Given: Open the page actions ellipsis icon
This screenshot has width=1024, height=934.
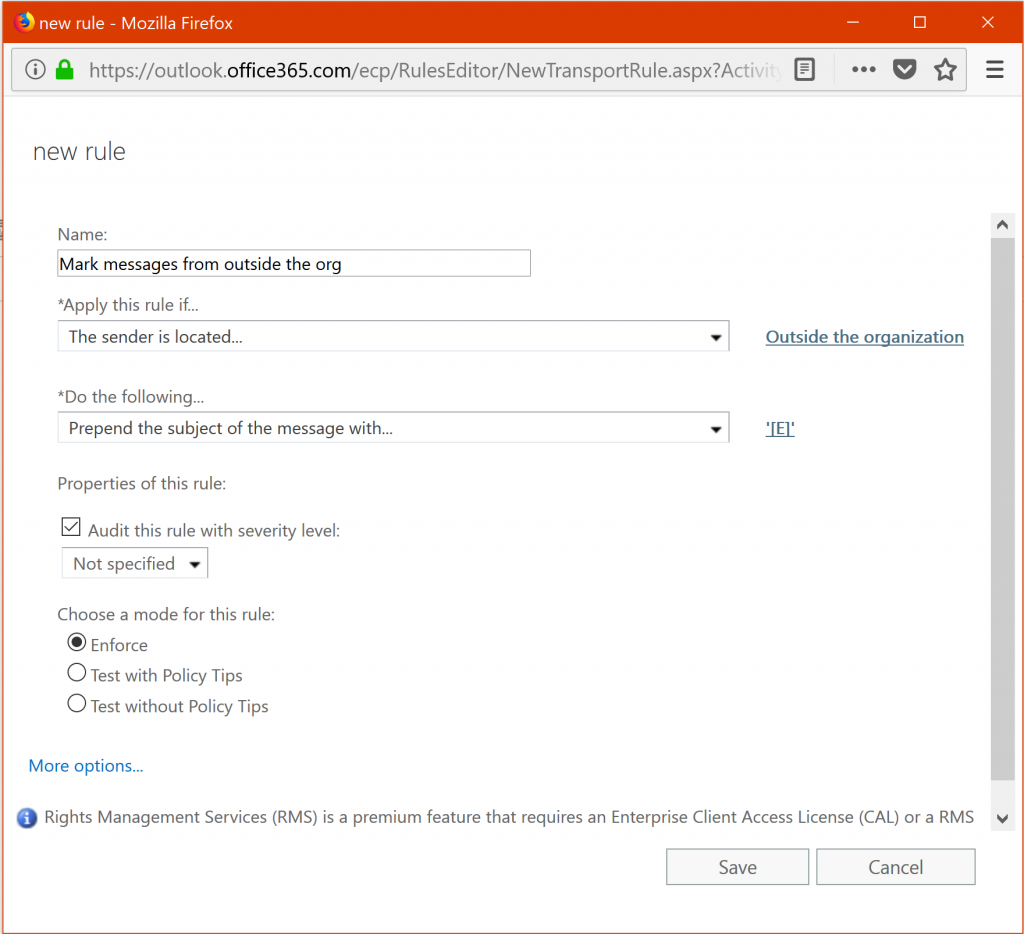Looking at the screenshot, I should tap(863, 70).
